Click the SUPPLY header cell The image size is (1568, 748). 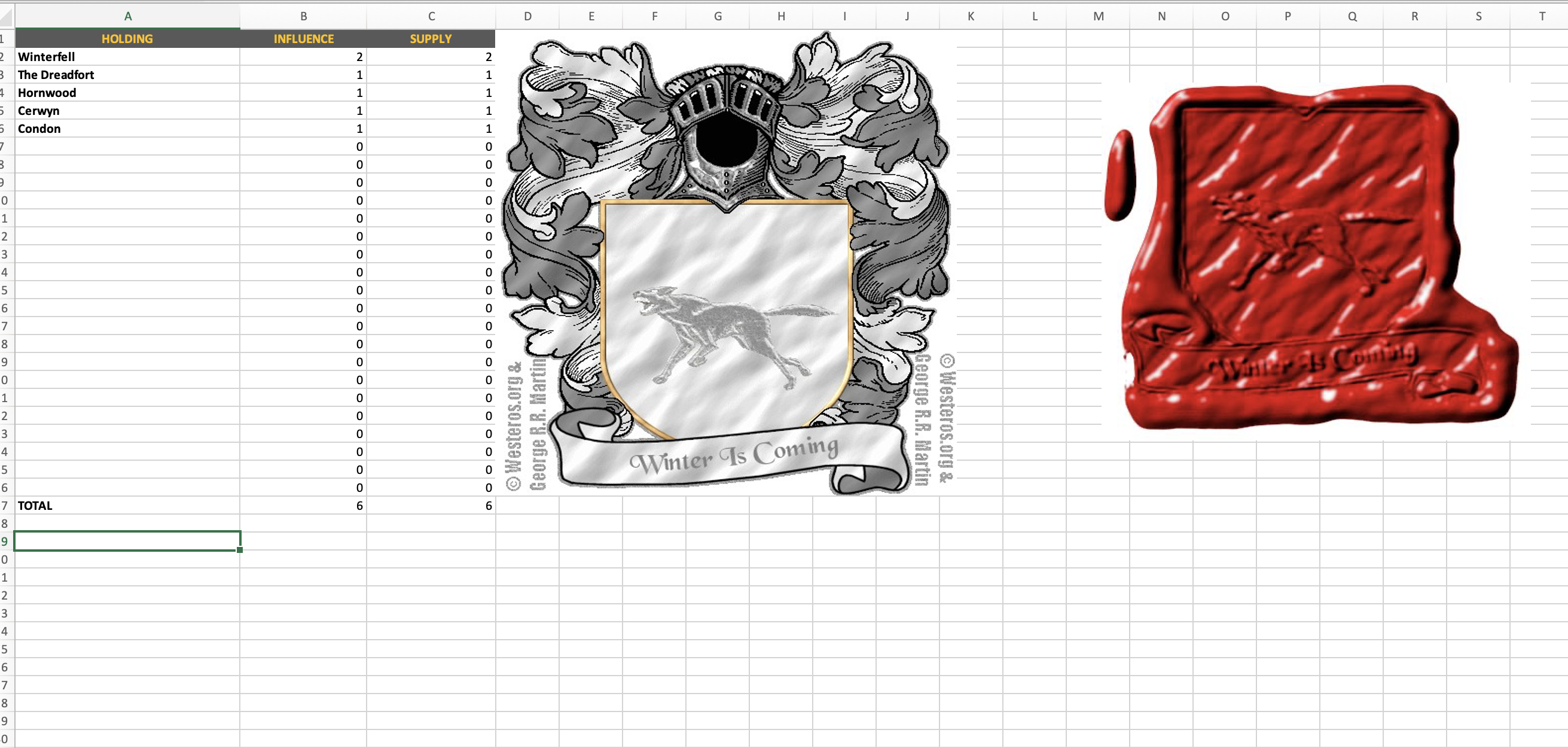pos(431,39)
